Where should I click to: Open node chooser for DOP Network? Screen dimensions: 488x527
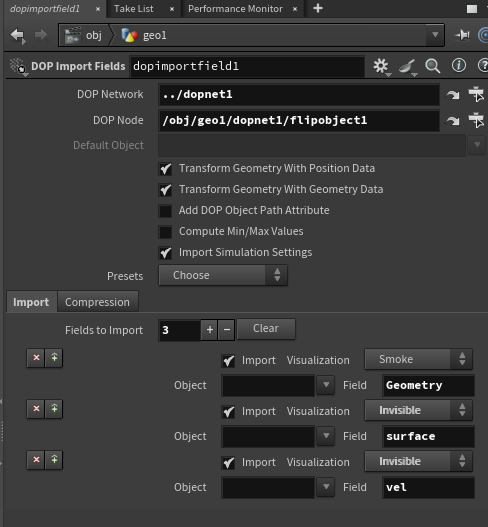tap(476, 94)
